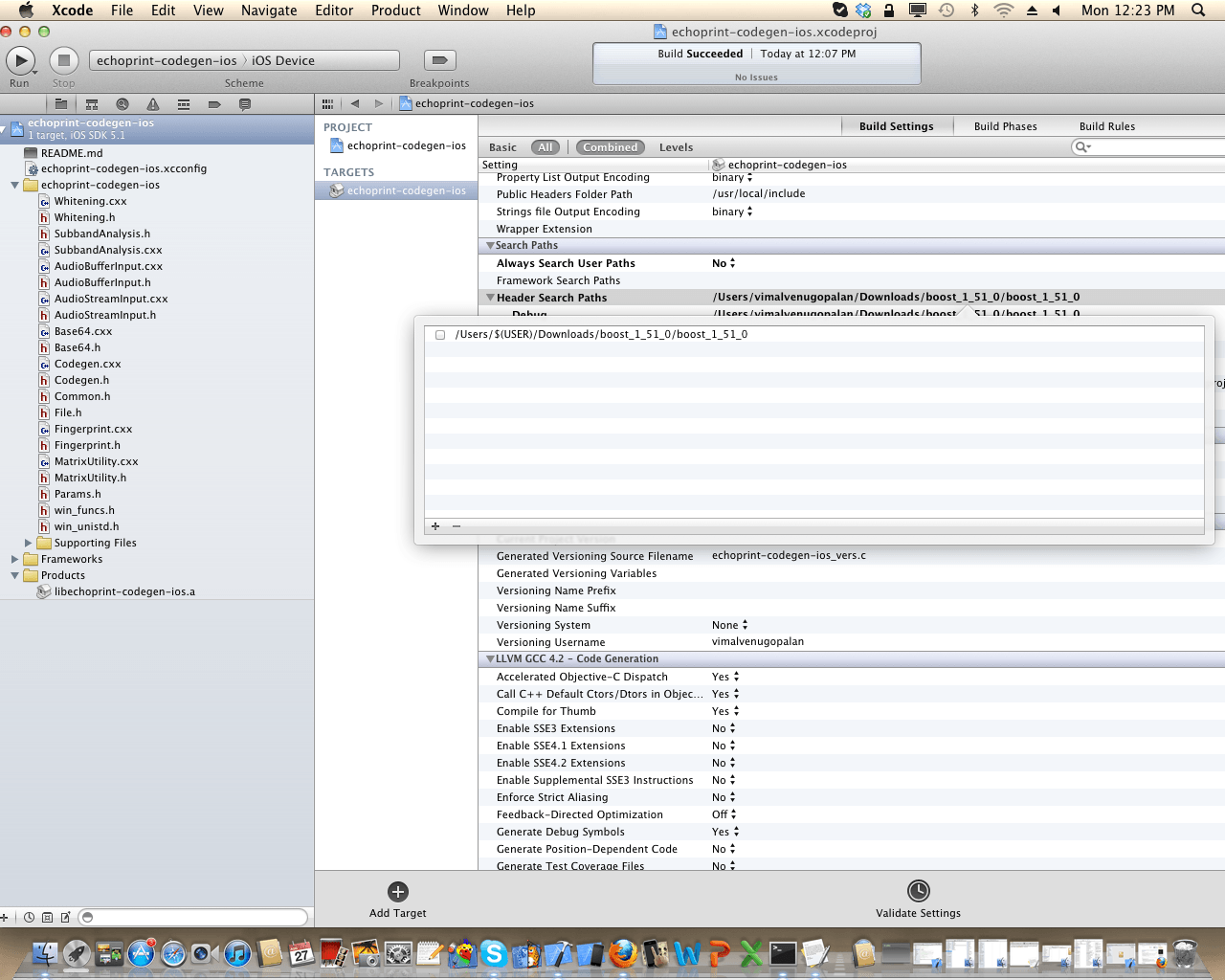This screenshot has width=1225, height=980.
Task: Expand the Supporting Files folder
Action: point(29,543)
